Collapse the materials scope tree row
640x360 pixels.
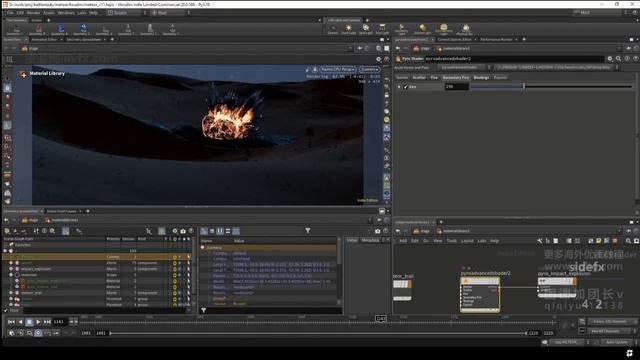[x=11, y=275]
